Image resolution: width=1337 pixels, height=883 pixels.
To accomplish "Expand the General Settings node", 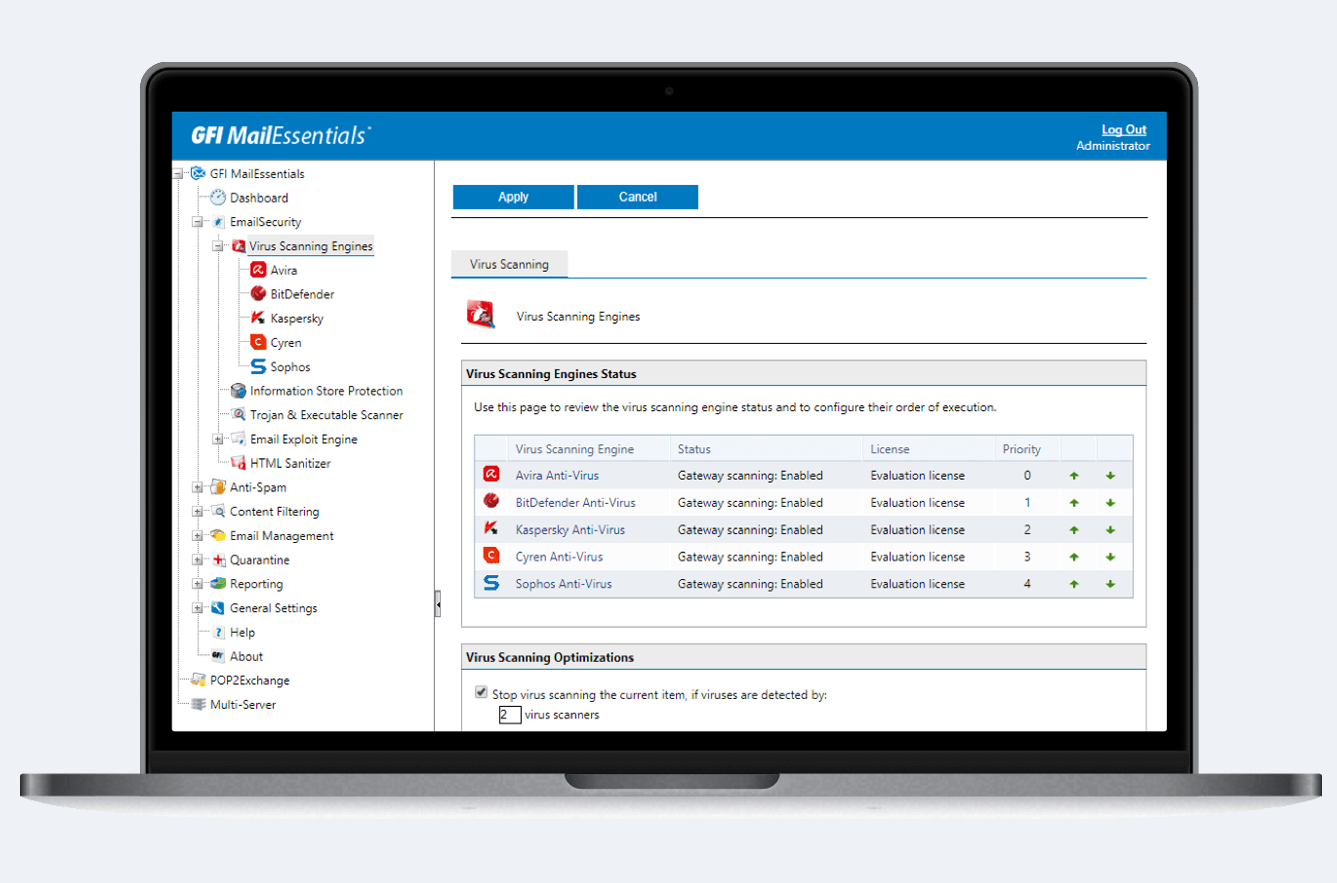I will coord(199,608).
